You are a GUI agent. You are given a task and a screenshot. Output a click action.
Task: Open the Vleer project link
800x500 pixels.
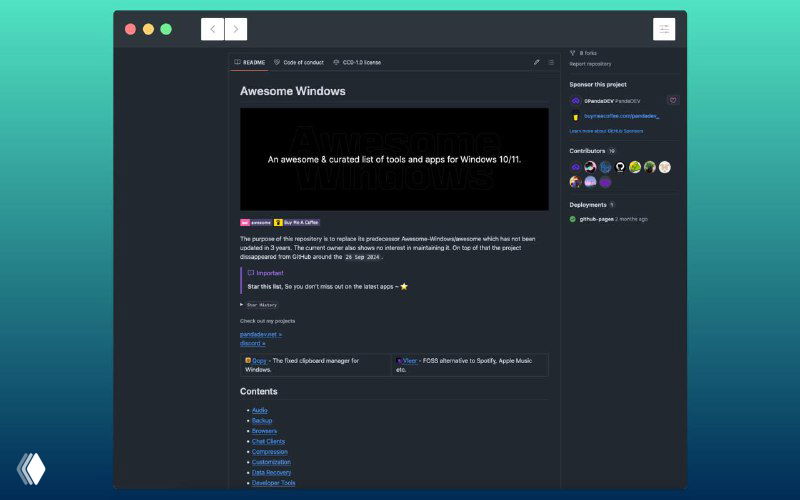coord(410,360)
